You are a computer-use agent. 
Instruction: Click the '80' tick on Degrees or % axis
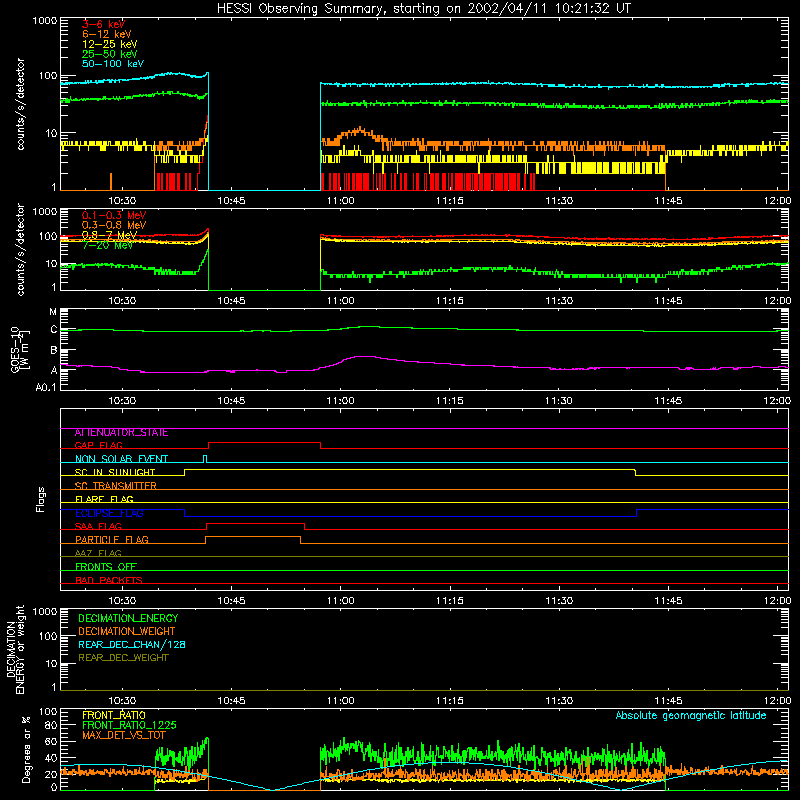click(x=51, y=725)
